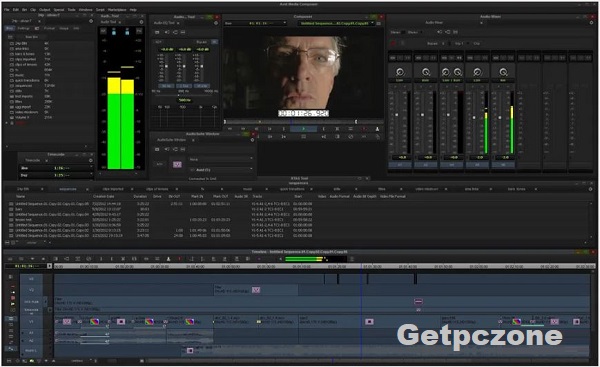The width and height of the screenshot is (600, 367).
Task: Open the Special menu
Action: point(59,10)
